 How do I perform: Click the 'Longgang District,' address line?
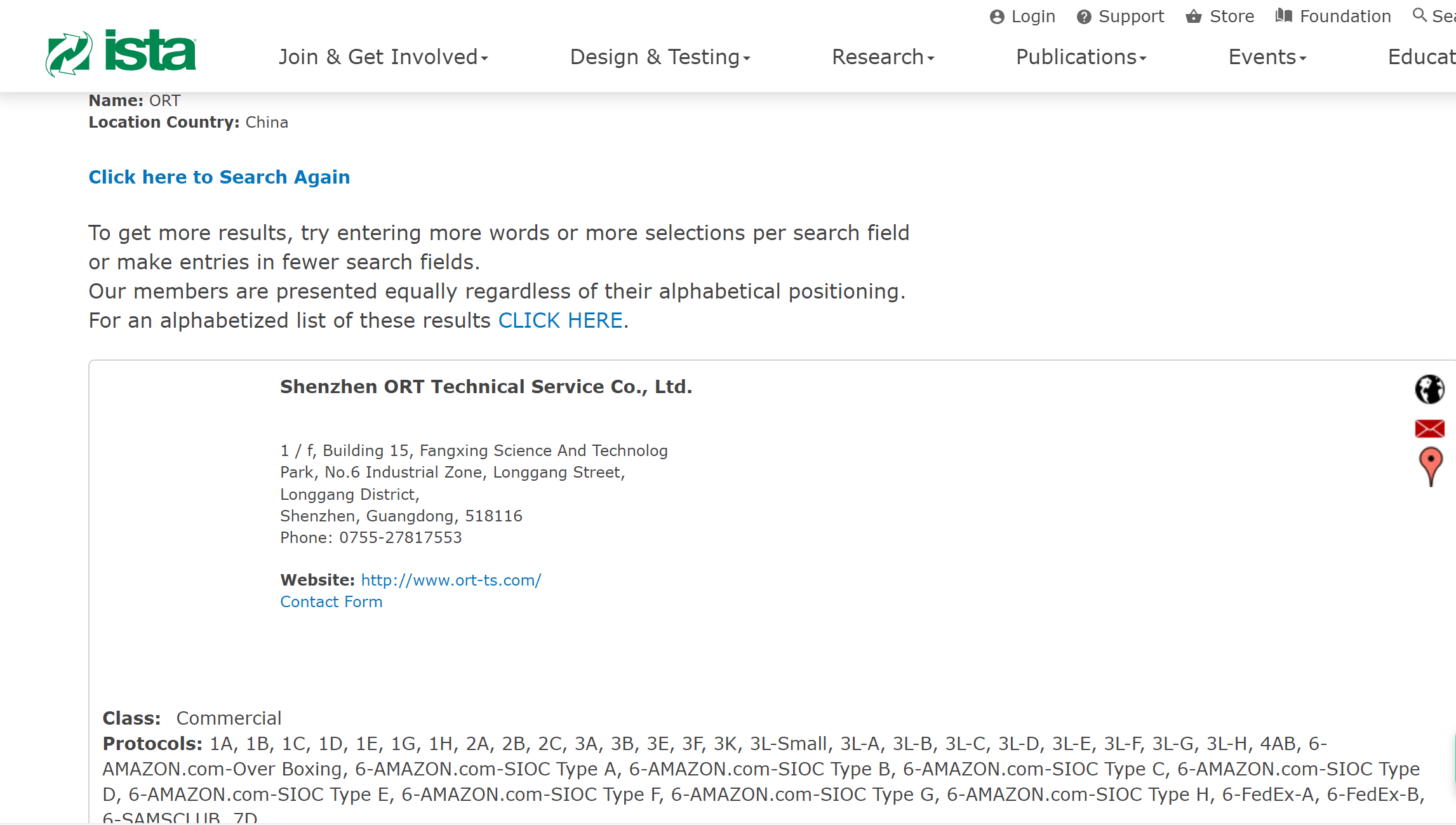coord(350,495)
